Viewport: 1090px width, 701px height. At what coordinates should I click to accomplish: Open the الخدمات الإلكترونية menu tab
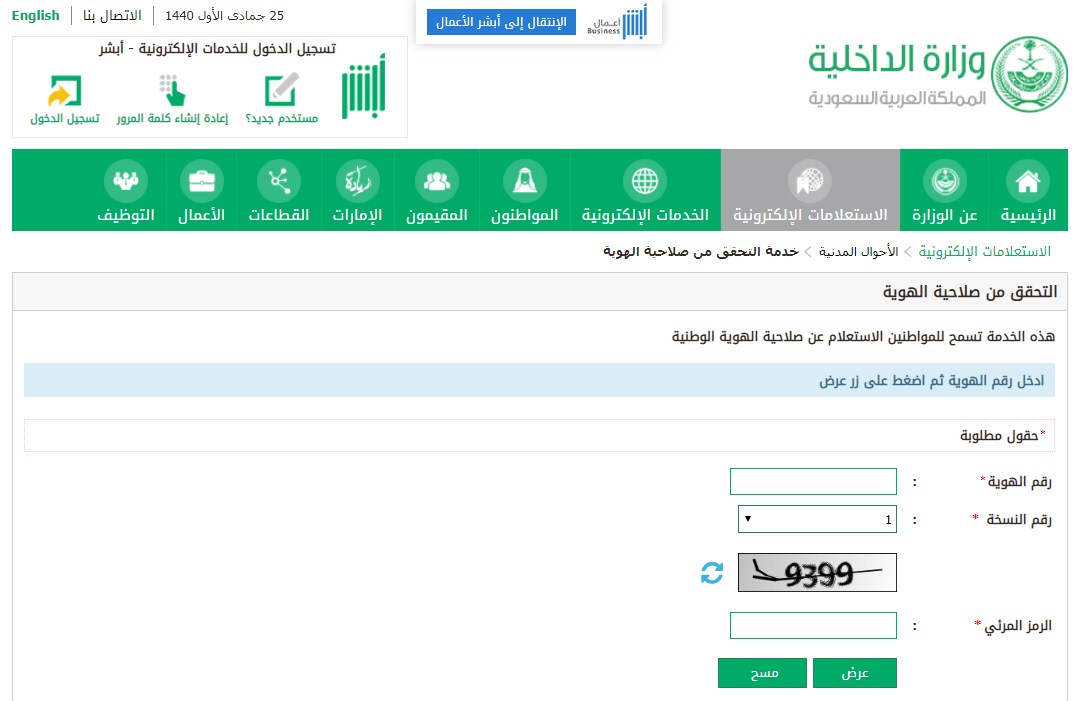tap(645, 190)
